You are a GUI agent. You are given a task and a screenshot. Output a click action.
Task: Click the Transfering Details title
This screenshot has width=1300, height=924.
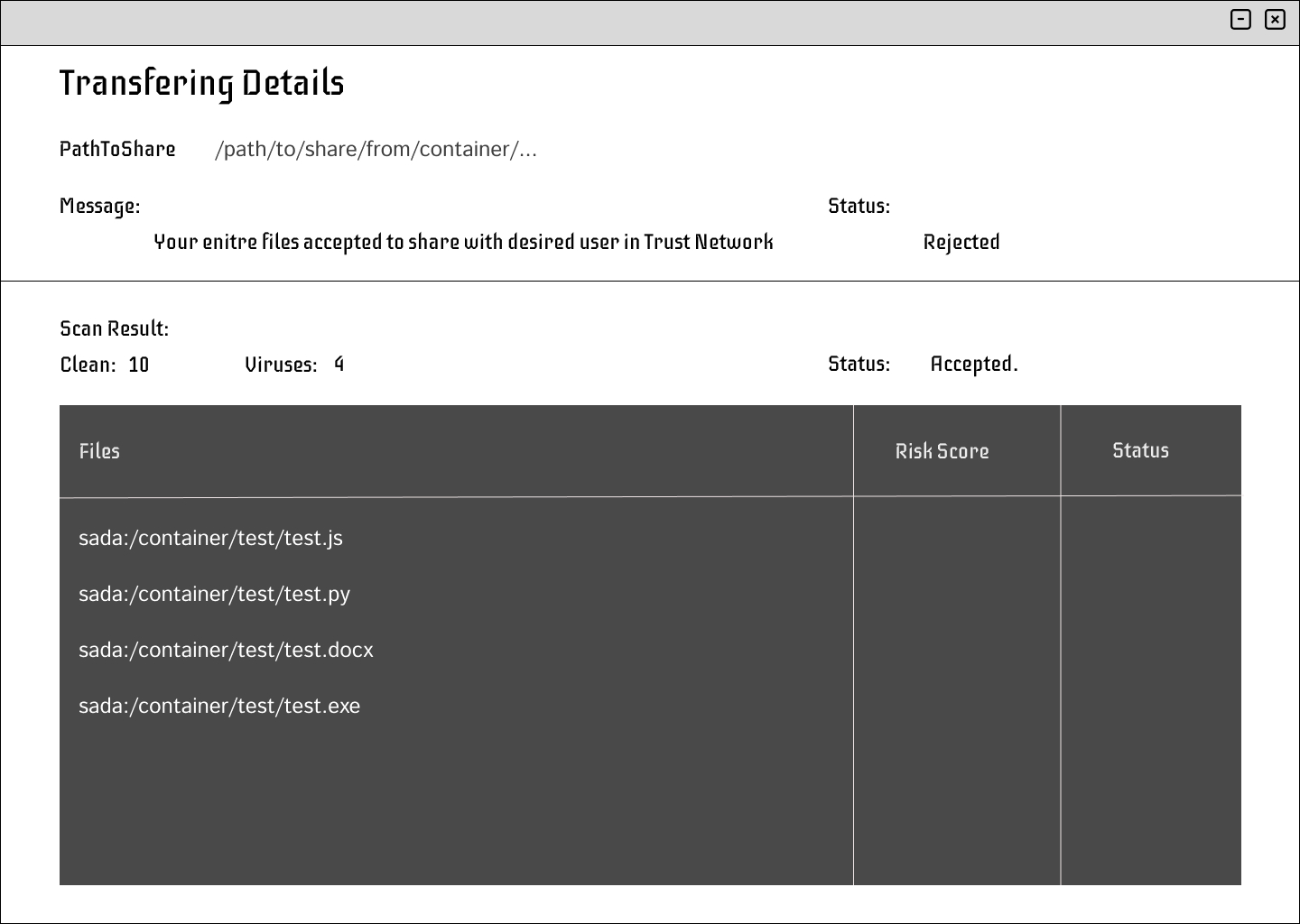pos(201,83)
